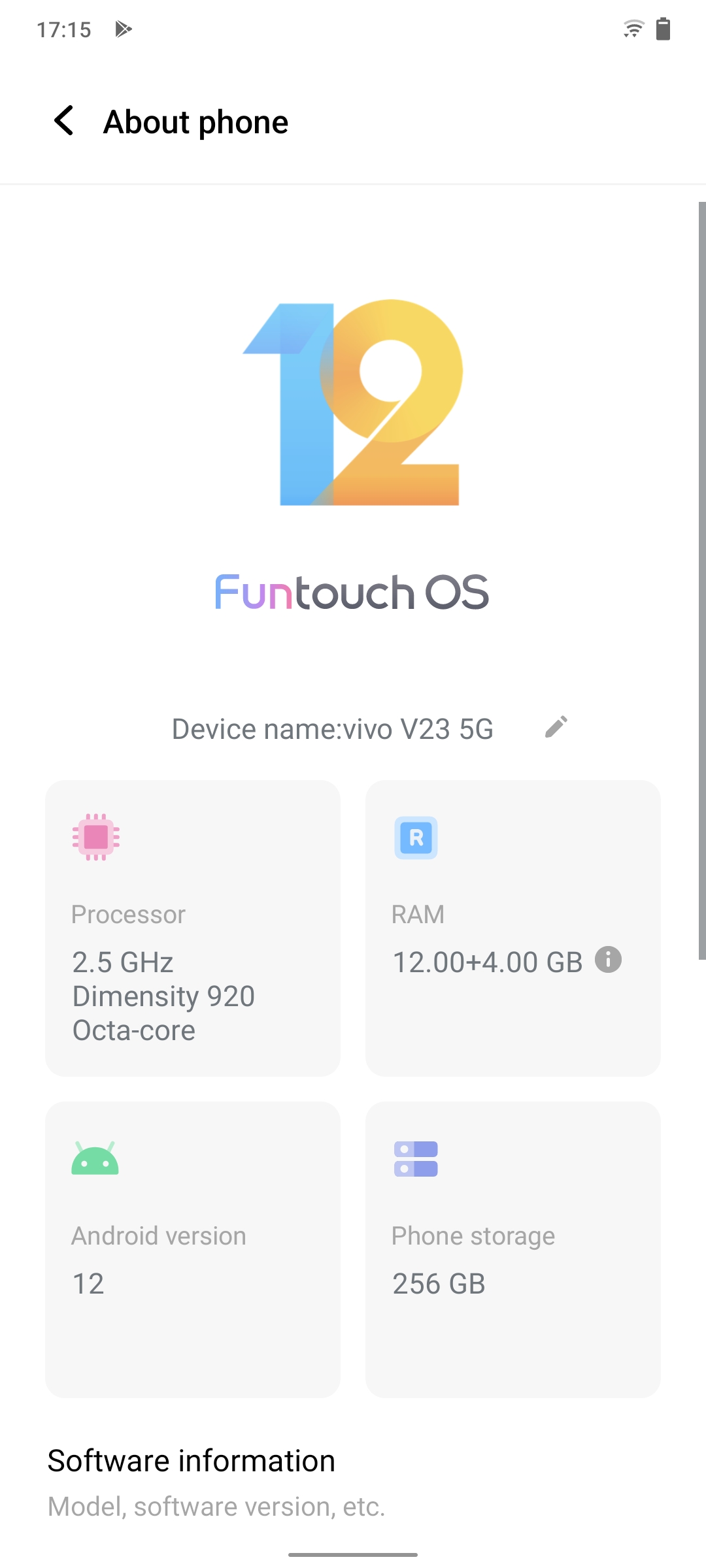The width and height of the screenshot is (706, 1568).
Task: Select the Android version card
Action: click(x=193, y=1250)
